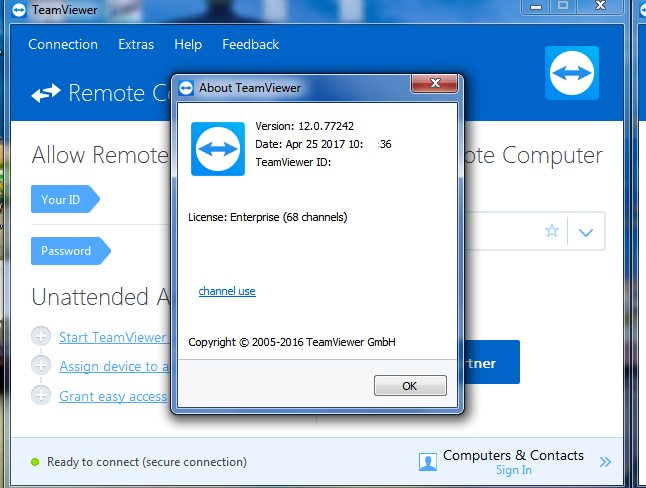Click the favorite star in partner ID field
The width and height of the screenshot is (646, 488).
552,230
